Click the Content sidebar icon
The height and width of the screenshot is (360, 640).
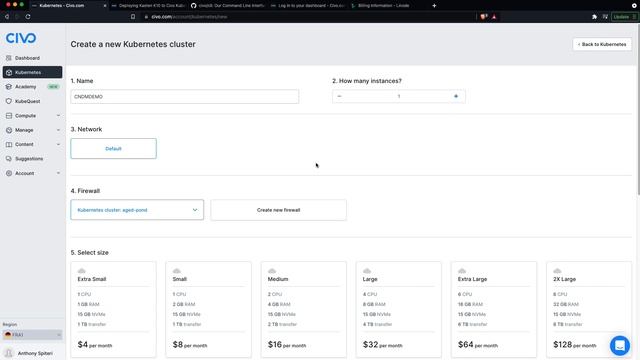tap(9, 144)
